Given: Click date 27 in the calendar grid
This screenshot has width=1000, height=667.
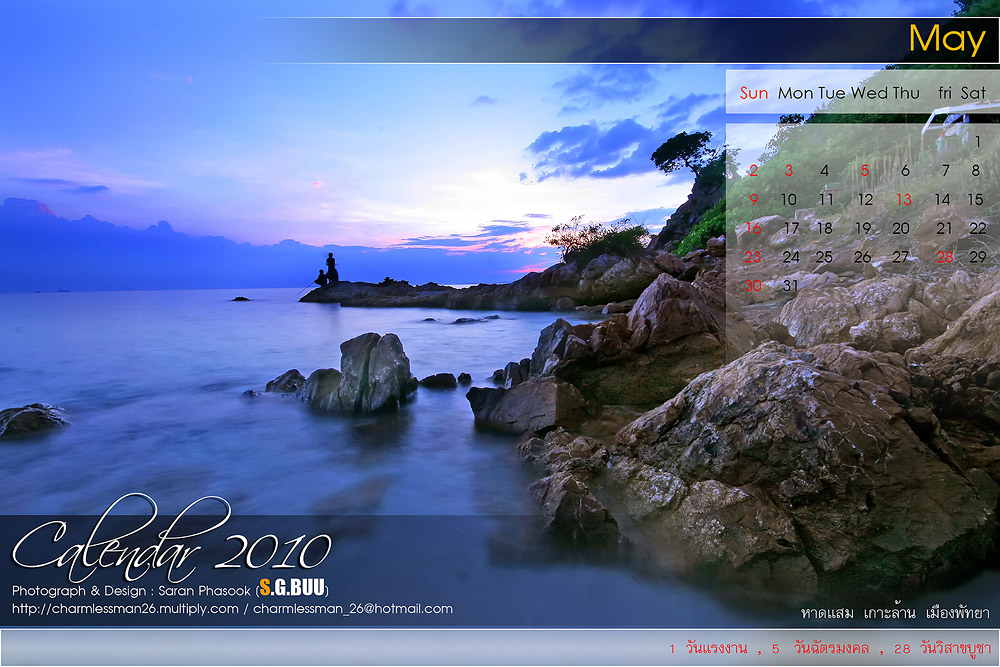Looking at the screenshot, I should click(901, 257).
